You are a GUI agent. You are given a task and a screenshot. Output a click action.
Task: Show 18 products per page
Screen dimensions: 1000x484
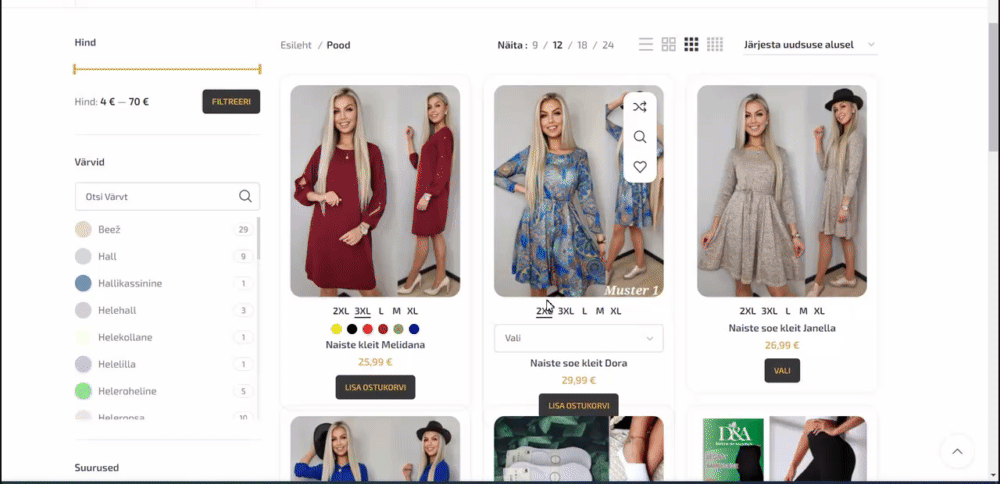(582, 45)
